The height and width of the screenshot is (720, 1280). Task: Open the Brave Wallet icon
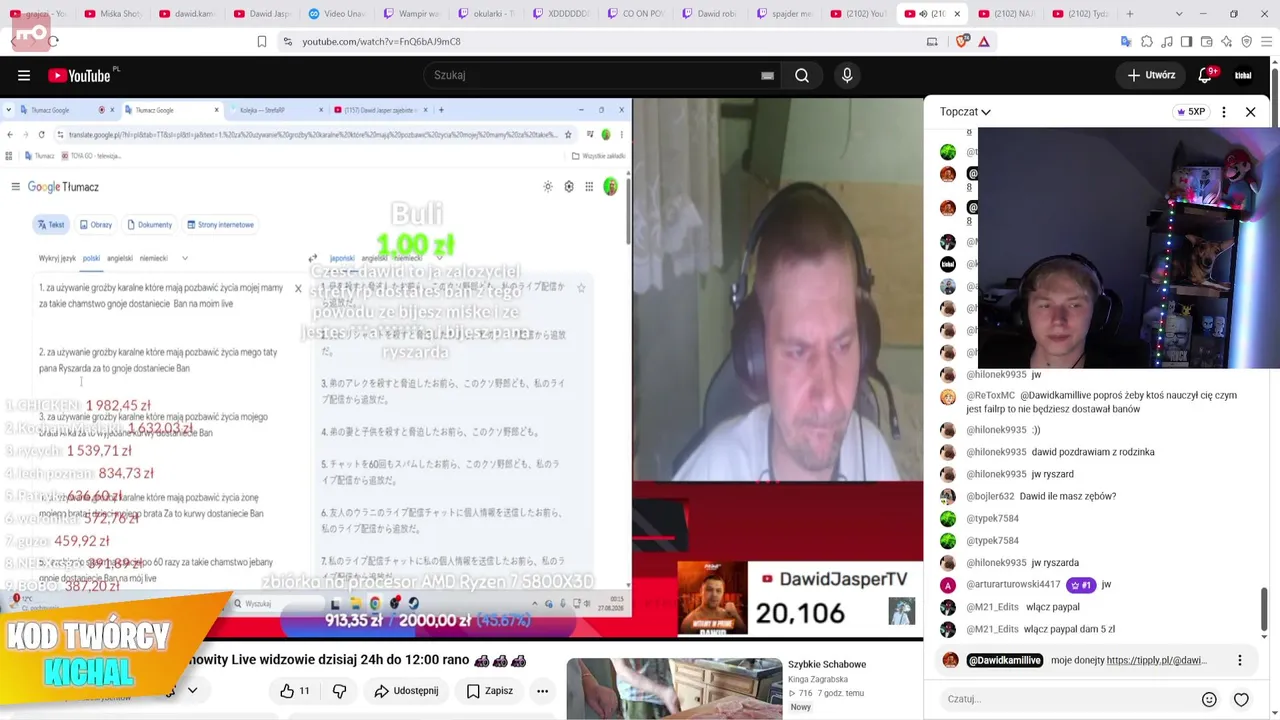(x=1206, y=41)
